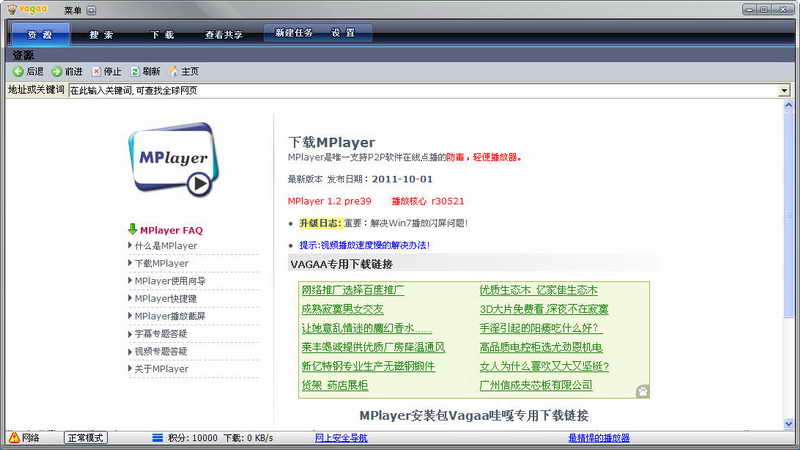Click the MPlayer logo image

172,160
